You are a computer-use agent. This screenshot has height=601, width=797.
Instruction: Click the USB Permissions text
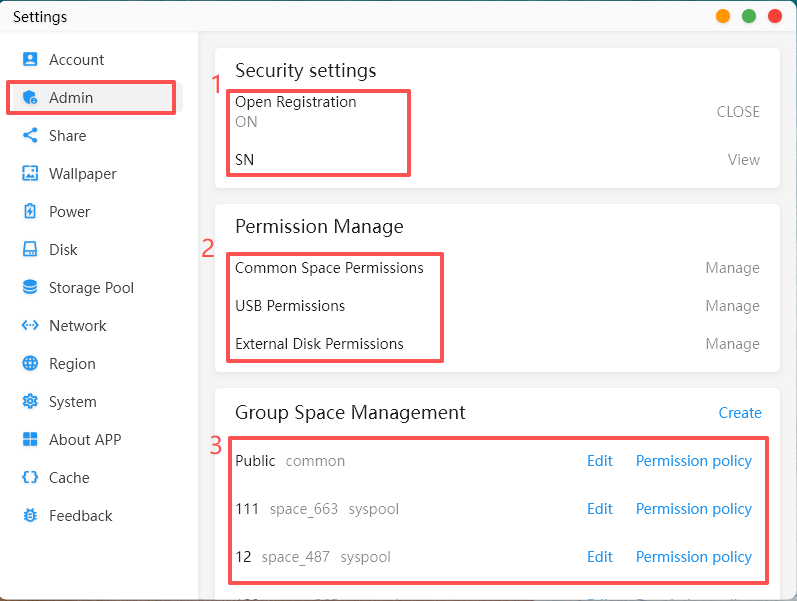pyautogui.click(x=290, y=306)
